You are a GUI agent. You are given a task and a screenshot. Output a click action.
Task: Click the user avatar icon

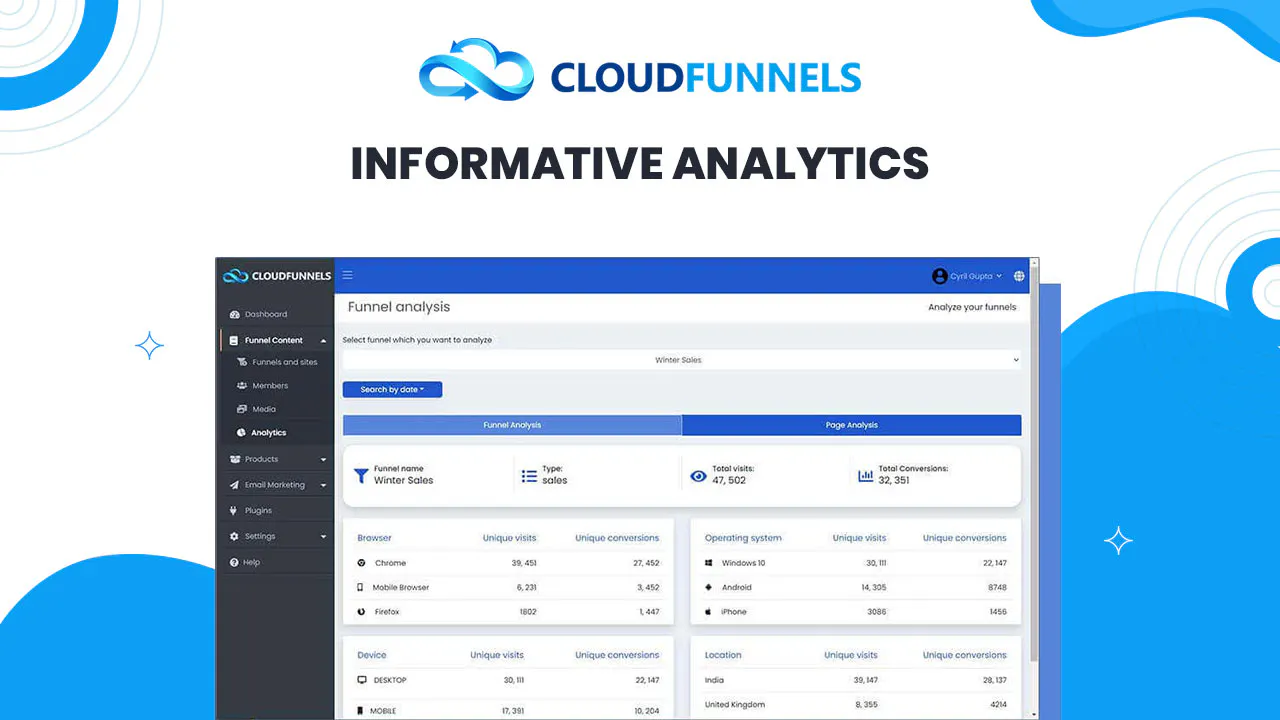(939, 276)
